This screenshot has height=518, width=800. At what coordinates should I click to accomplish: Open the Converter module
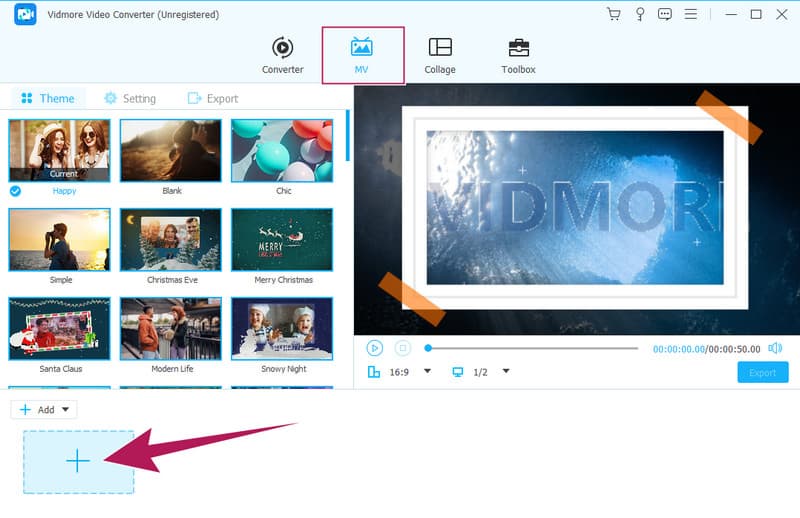pyautogui.click(x=283, y=55)
